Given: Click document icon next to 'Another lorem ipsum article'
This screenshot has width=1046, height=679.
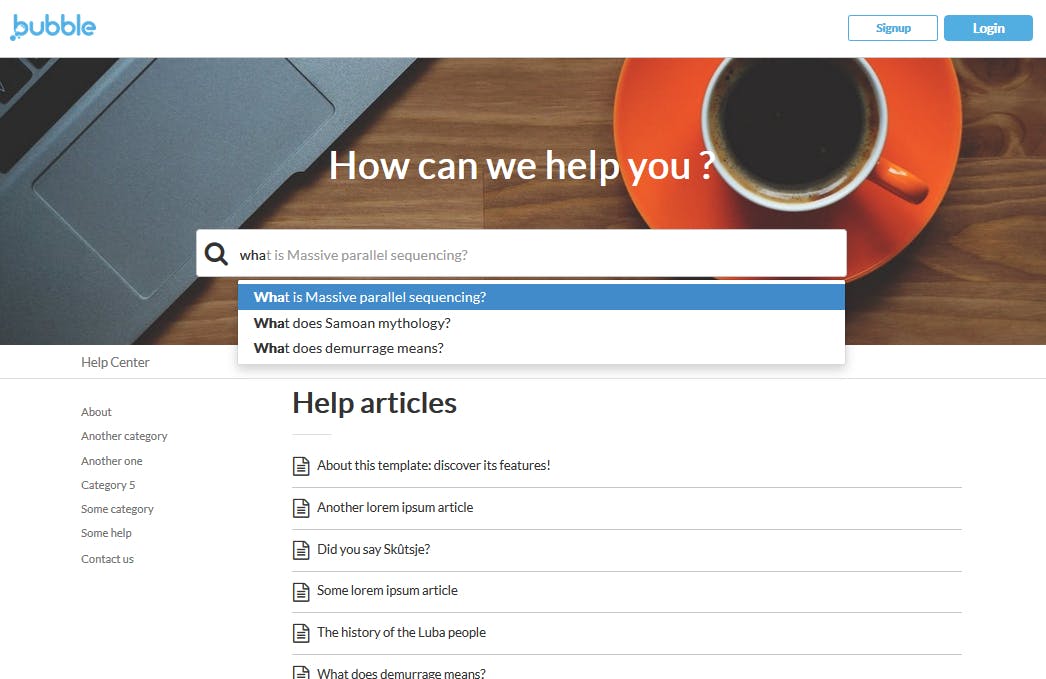Looking at the screenshot, I should click(x=301, y=508).
